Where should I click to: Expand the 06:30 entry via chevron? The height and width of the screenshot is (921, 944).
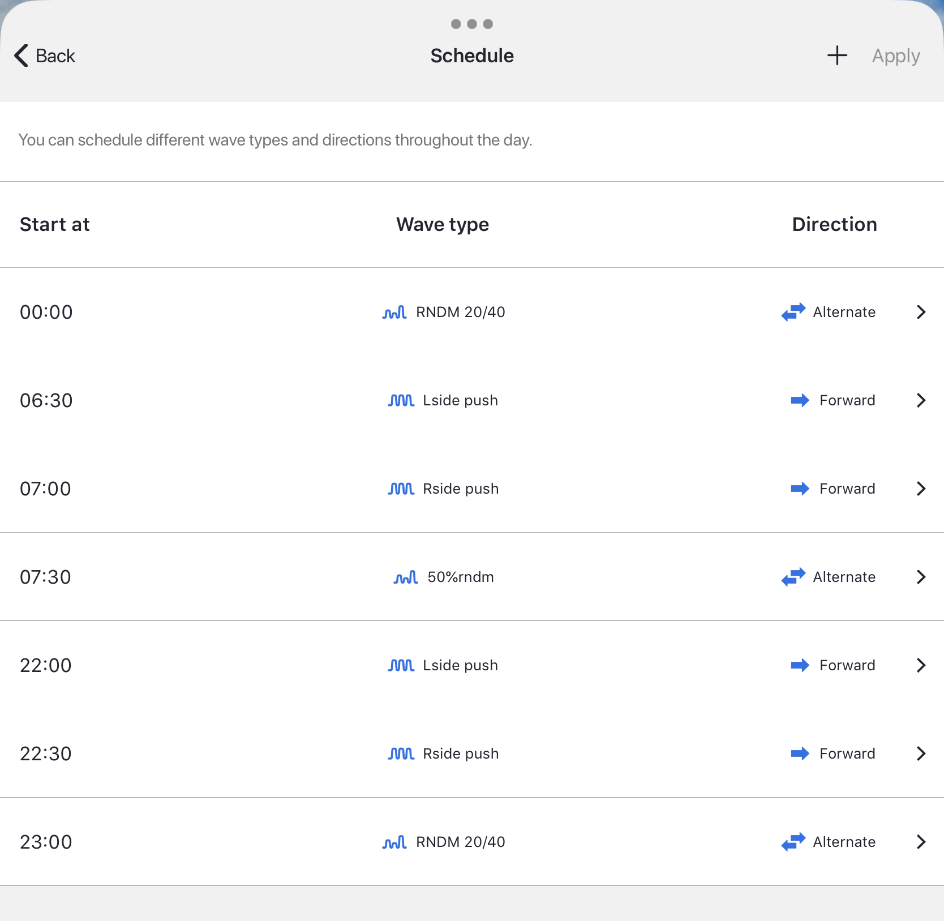click(921, 400)
